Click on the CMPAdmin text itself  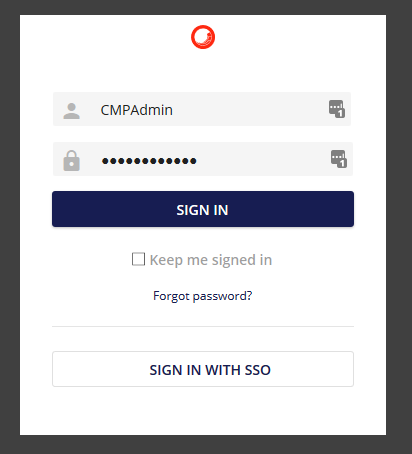pyautogui.click(x=137, y=110)
